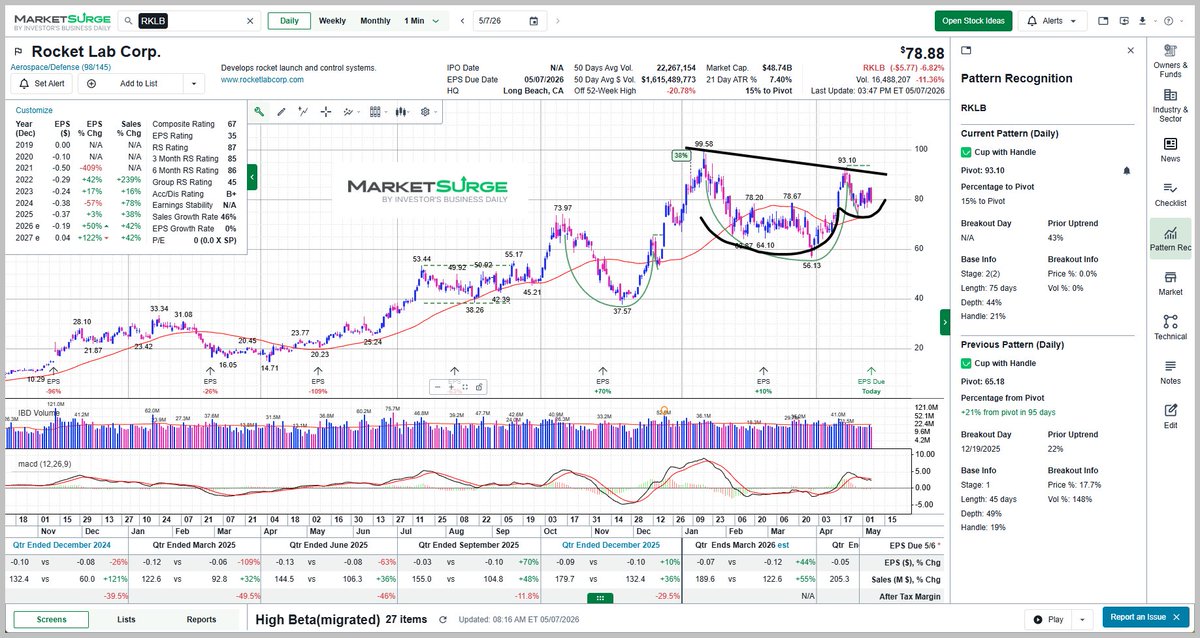Select the green key tool in chart toolbar
Image resolution: width=1200 pixels, height=638 pixels.
[259, 112]
